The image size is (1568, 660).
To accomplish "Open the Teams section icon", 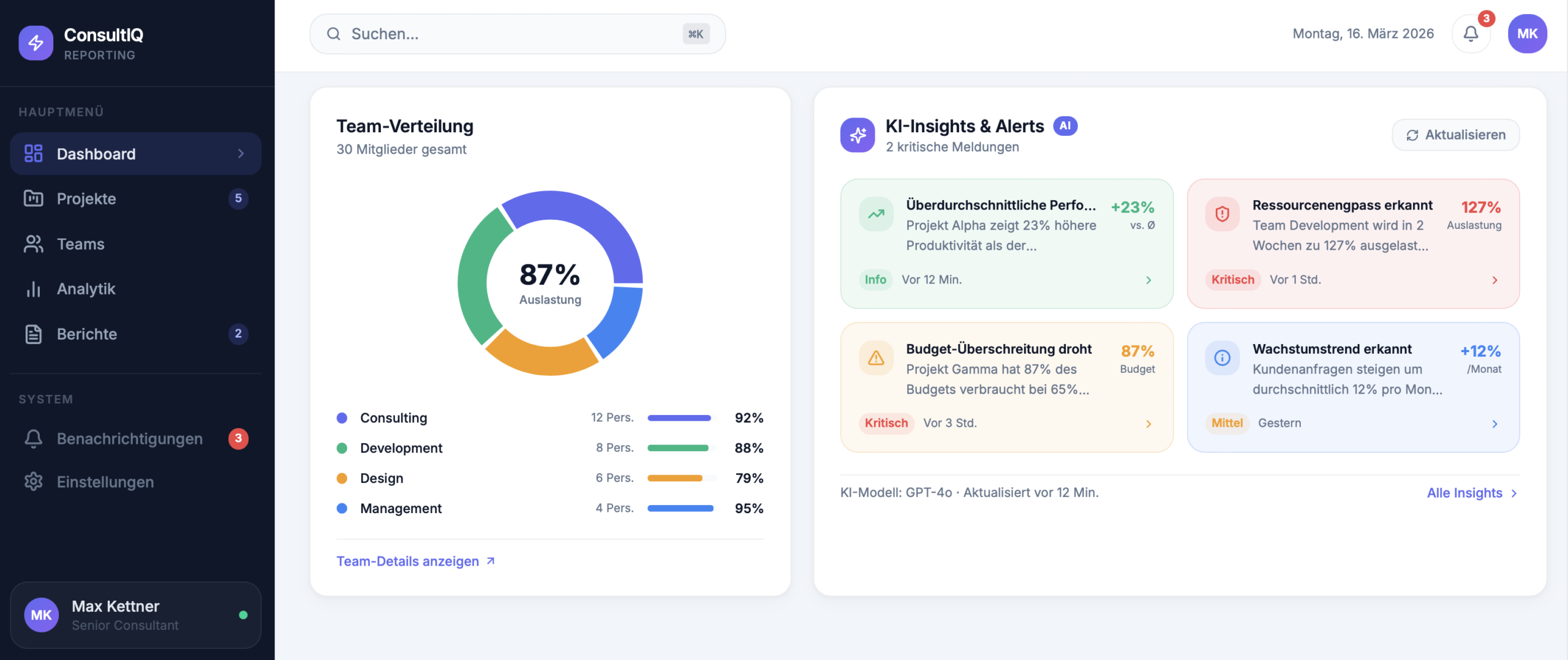I will (x=33, y=244).
